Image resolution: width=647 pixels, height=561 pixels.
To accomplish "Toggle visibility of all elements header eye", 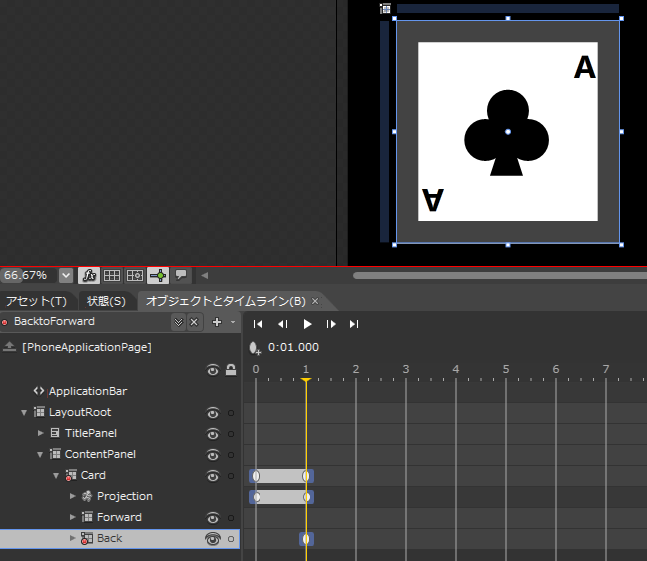I will (213, 370).
